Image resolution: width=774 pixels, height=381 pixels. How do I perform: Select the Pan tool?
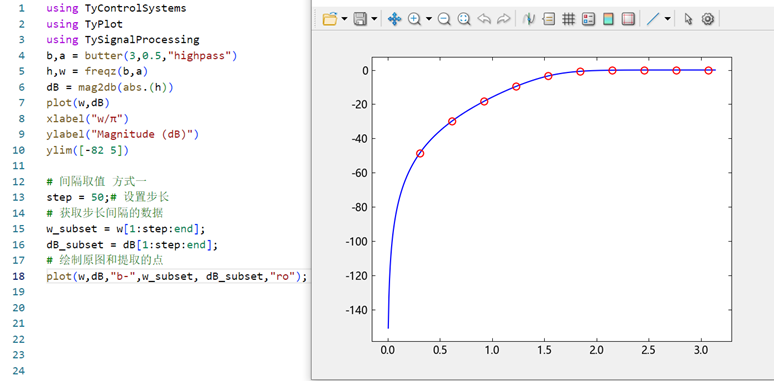coord(394,19)
